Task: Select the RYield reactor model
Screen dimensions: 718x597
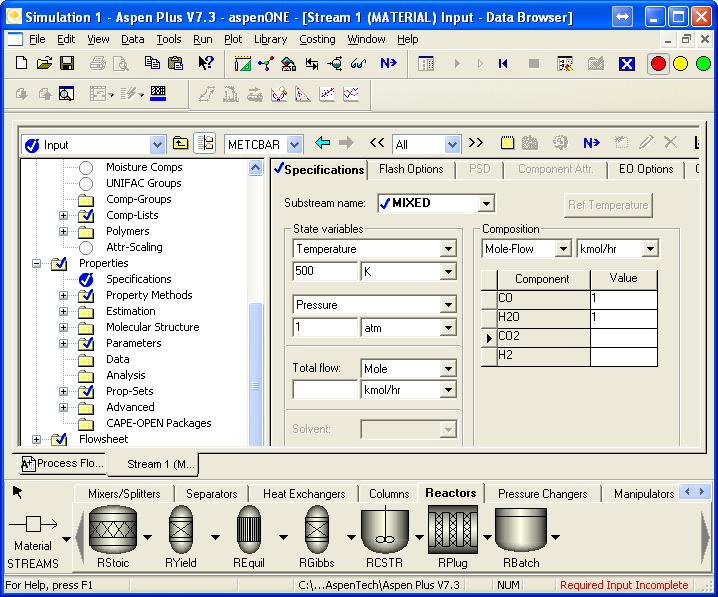Action: point(181,530)
